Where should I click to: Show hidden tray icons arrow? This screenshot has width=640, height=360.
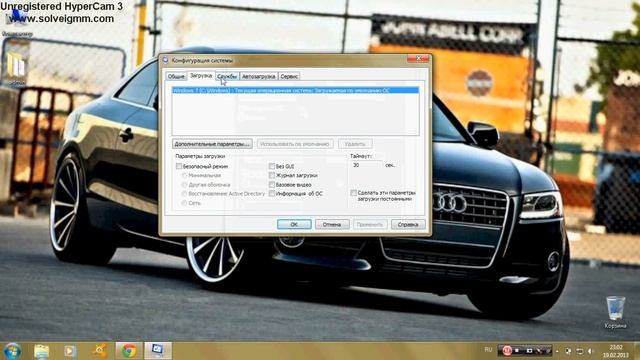(x=558, y=351)
